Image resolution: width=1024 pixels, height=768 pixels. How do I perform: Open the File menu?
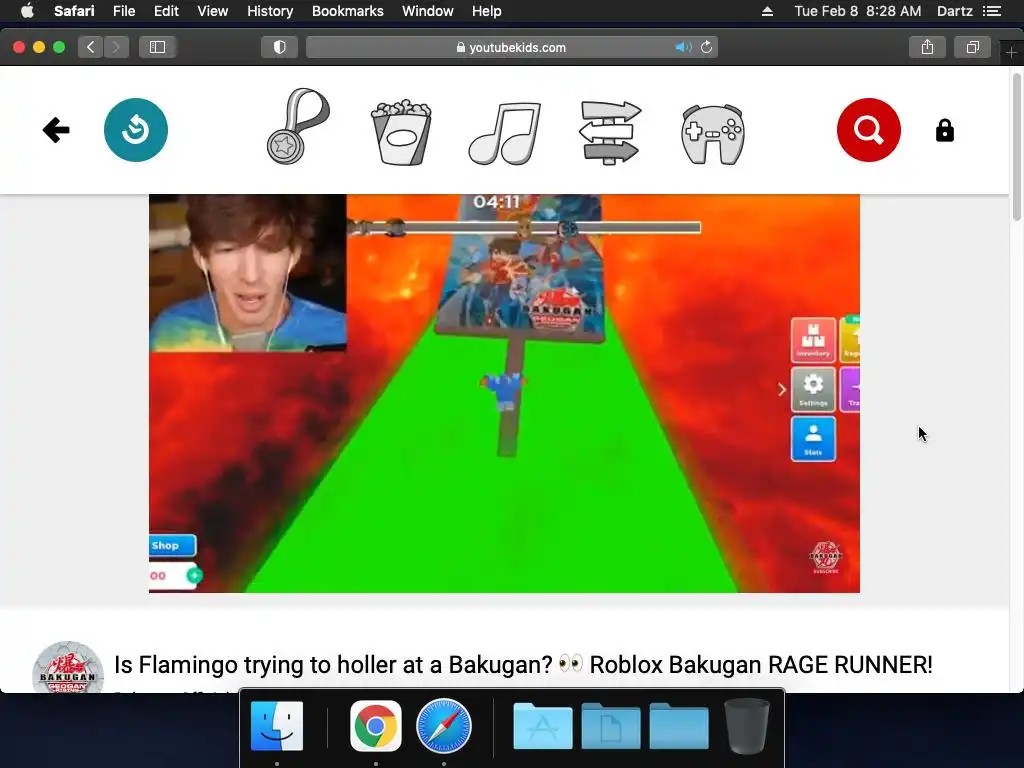click(x=124, y=11)
